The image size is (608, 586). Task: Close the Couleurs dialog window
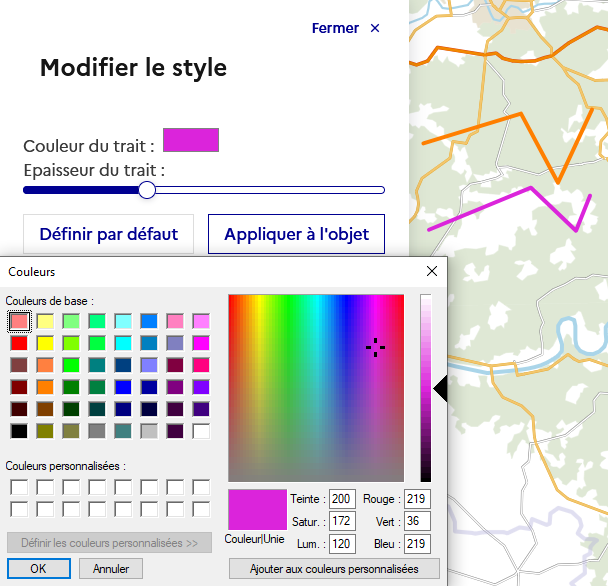(432, 271)
